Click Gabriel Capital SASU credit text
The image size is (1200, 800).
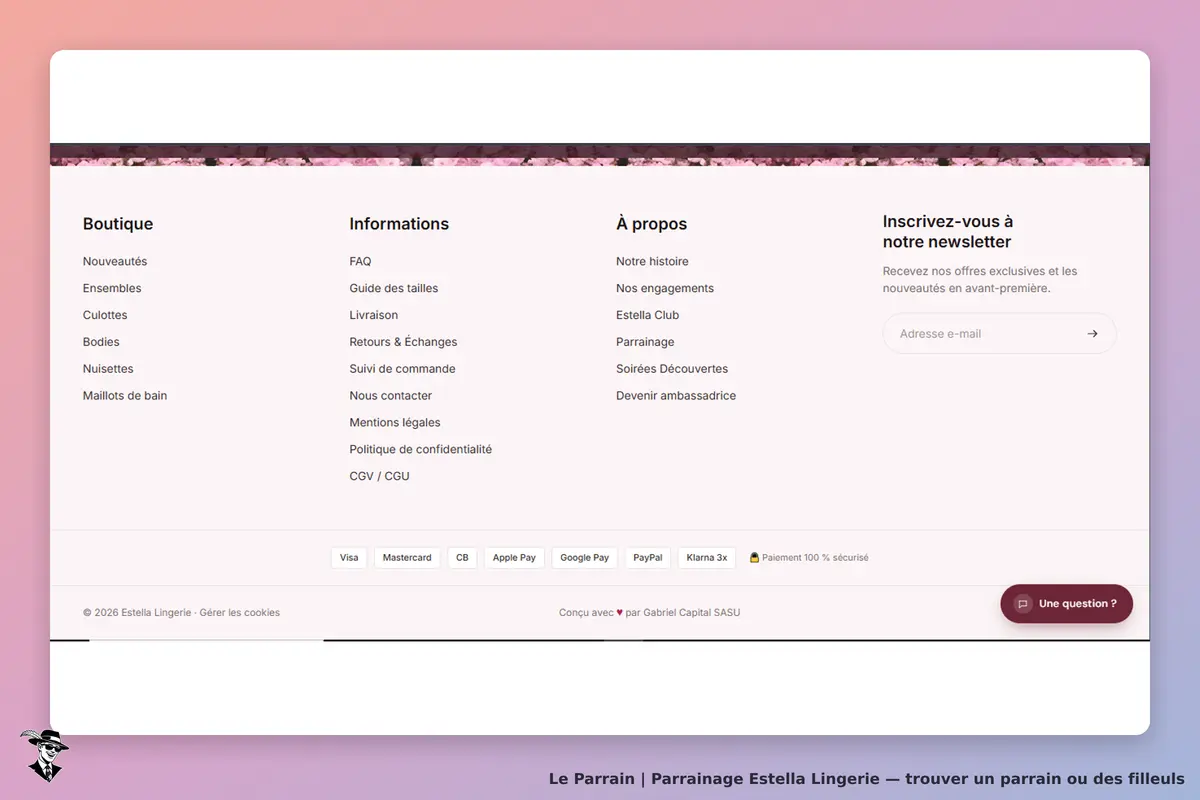[692, 613]
